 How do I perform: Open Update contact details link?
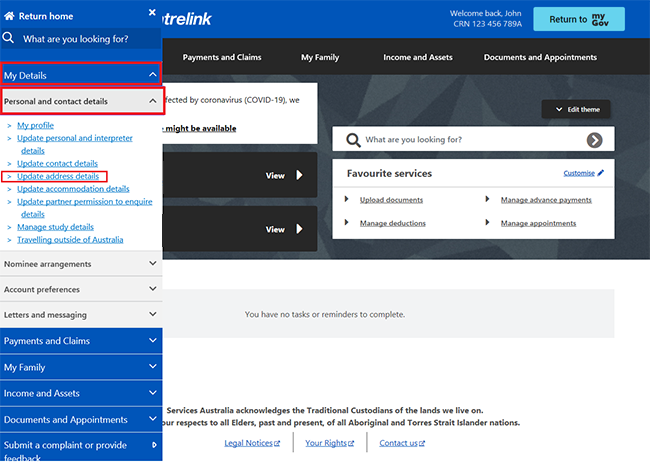[57, 163]
